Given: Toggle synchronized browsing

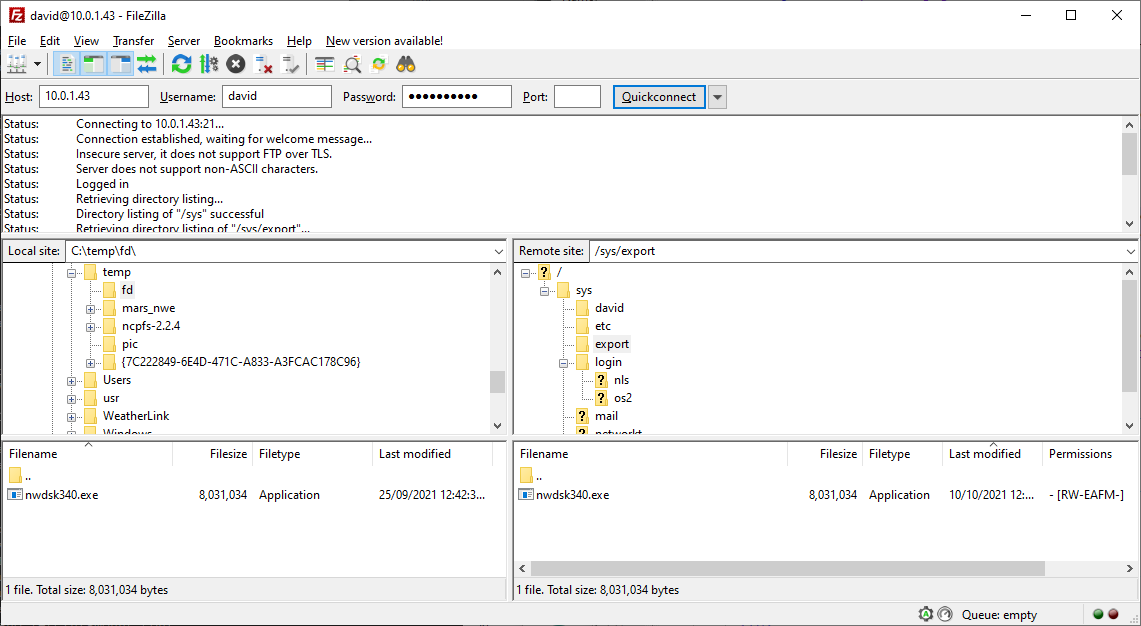Looking at the screenshot, I should pos(378,65).
